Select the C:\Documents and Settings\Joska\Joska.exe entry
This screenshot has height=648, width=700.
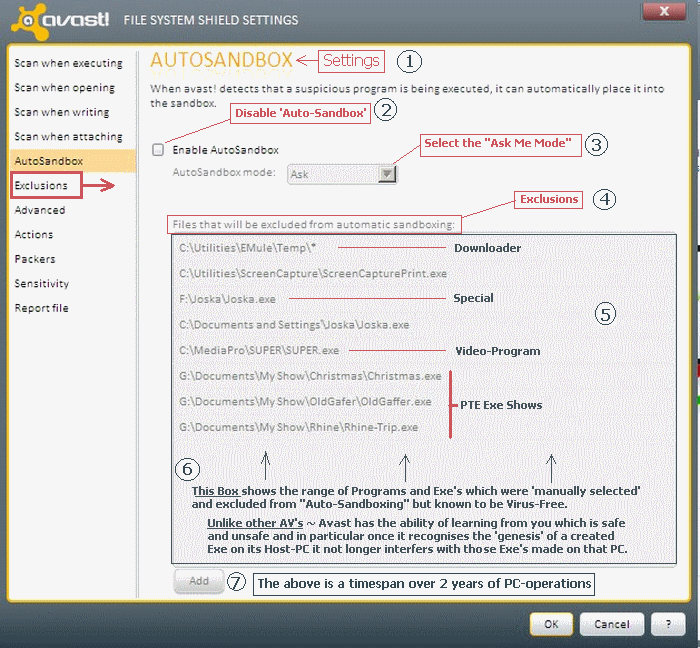294,325
